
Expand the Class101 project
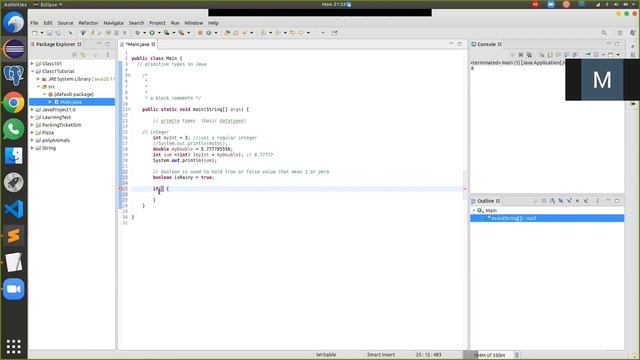32,64
